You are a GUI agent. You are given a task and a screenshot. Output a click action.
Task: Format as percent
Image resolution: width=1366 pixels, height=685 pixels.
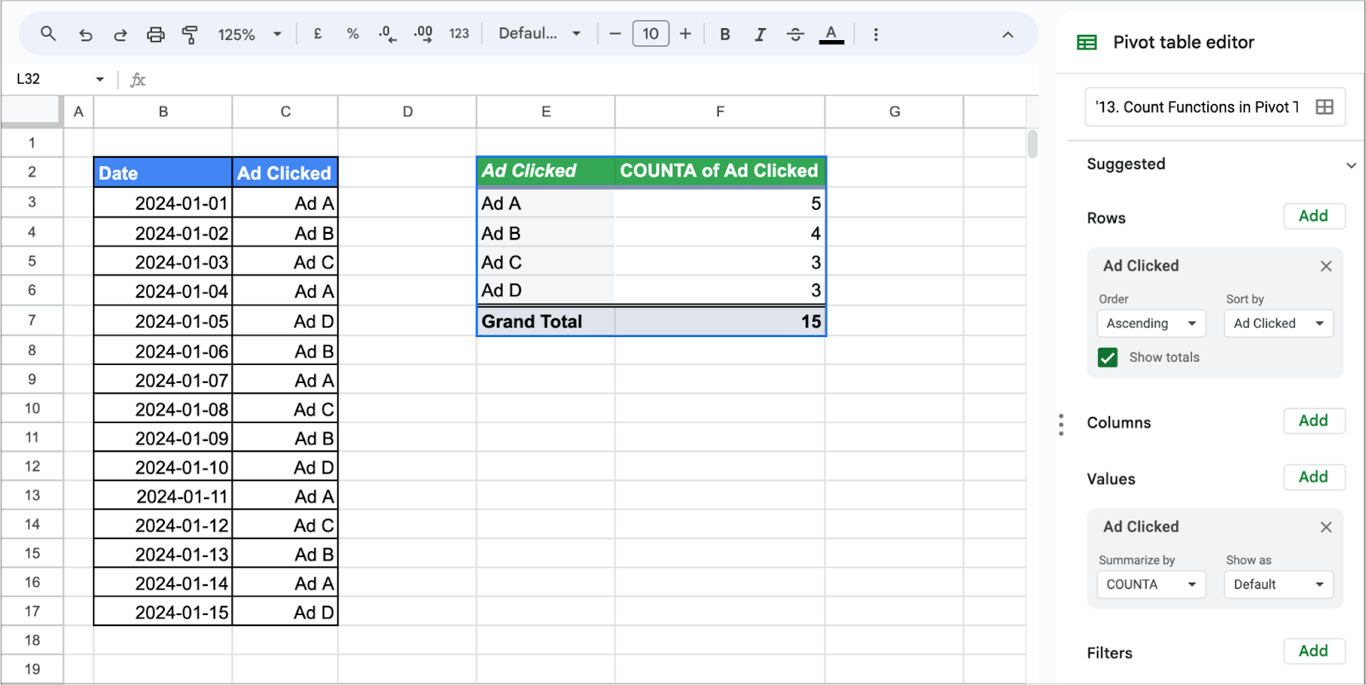click(353, 34)
